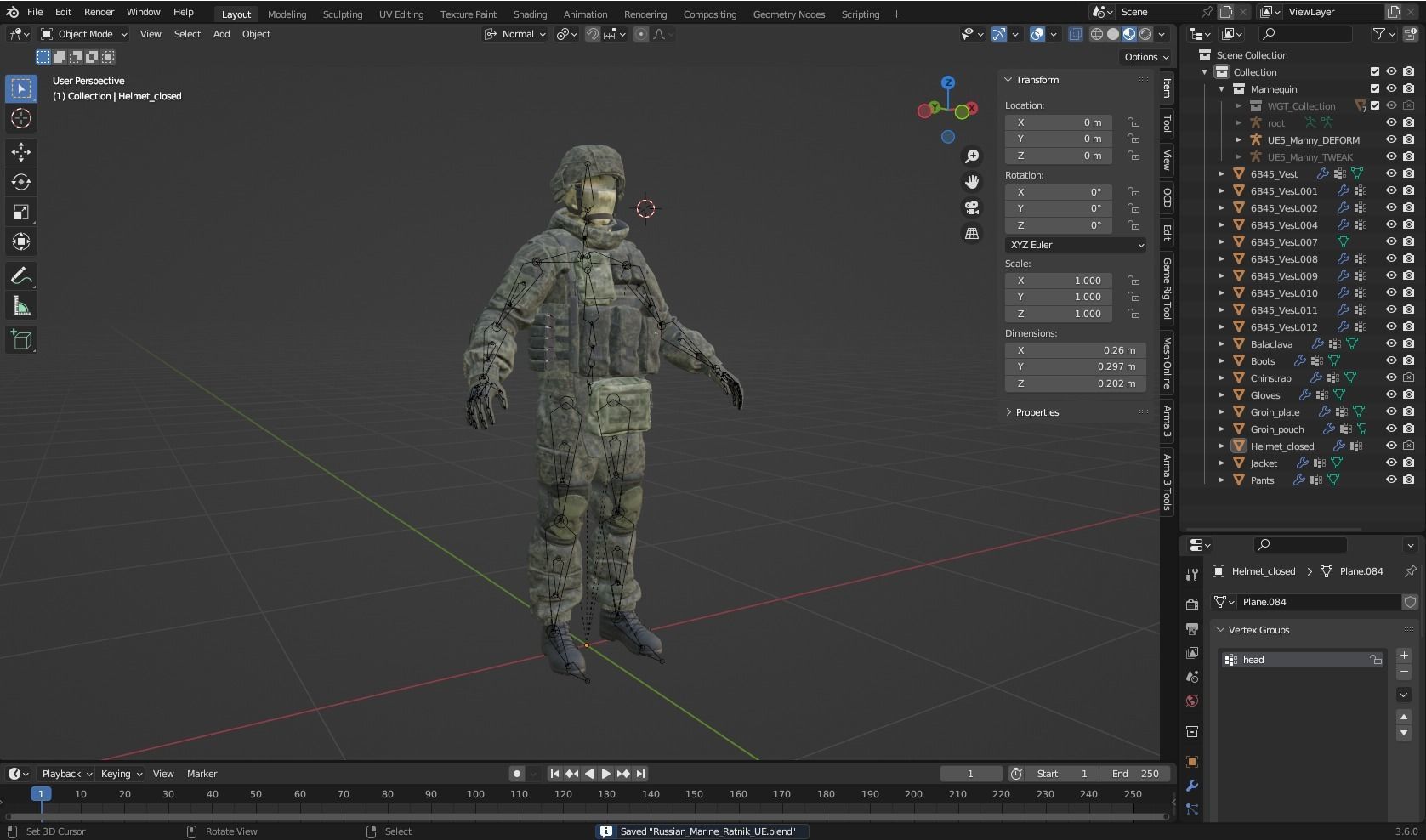
Task: Select the Cursor tool in toolbar
Action: (x=21, y=118)
